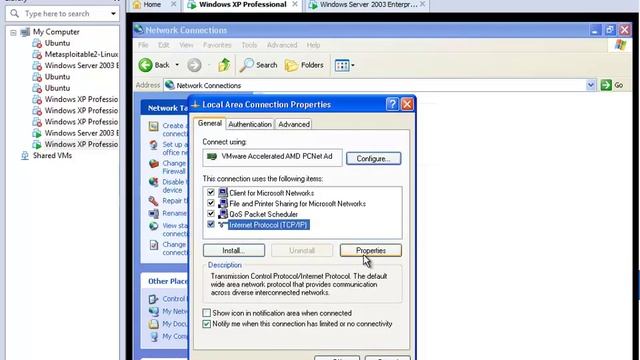Open the Help menu
This screenshot has height=360, width=640.
tap(313, 45)
